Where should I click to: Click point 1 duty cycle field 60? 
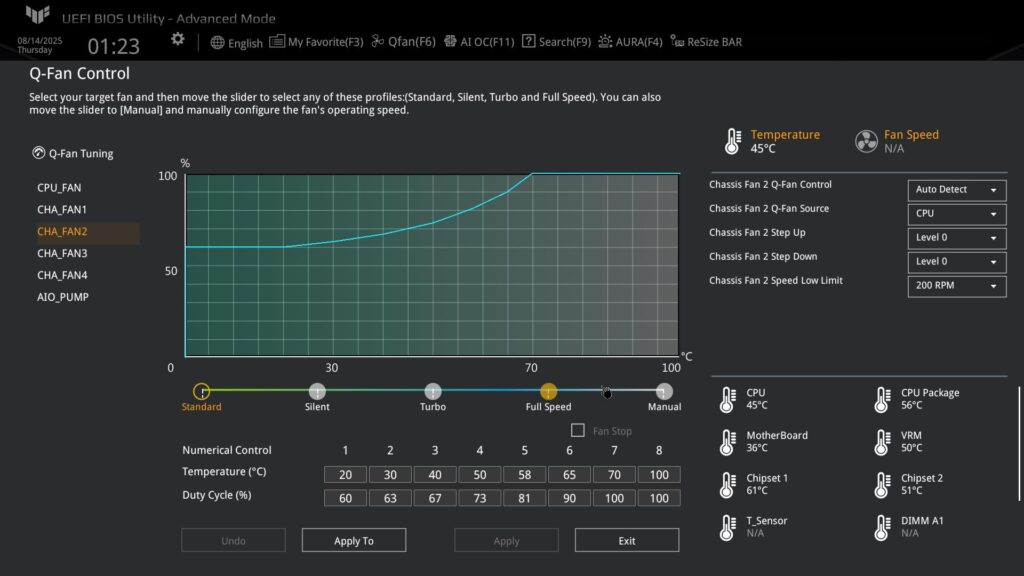tap(345, 498)
